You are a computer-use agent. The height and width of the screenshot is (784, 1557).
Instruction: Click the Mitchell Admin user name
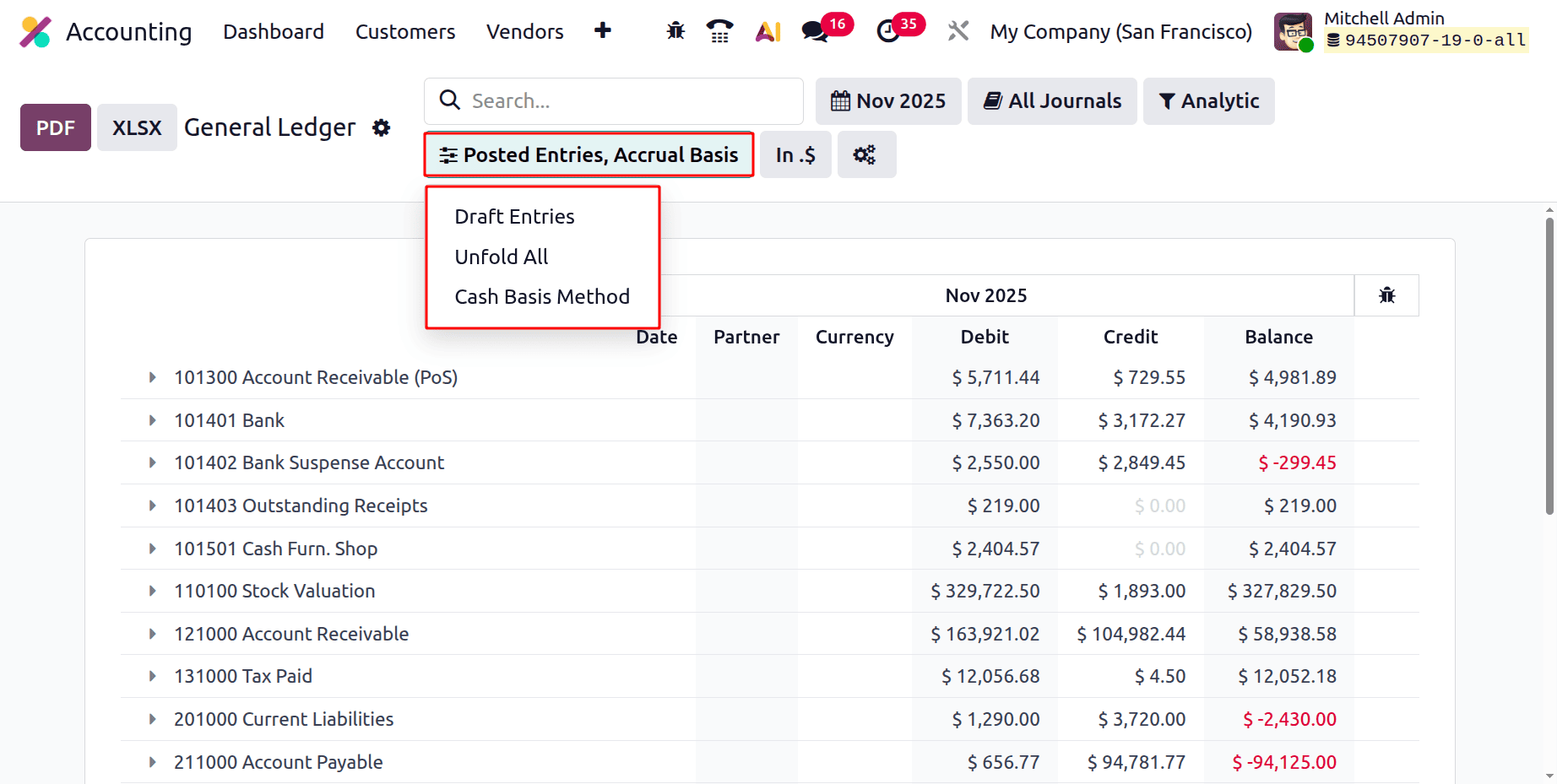(1384, 18)
